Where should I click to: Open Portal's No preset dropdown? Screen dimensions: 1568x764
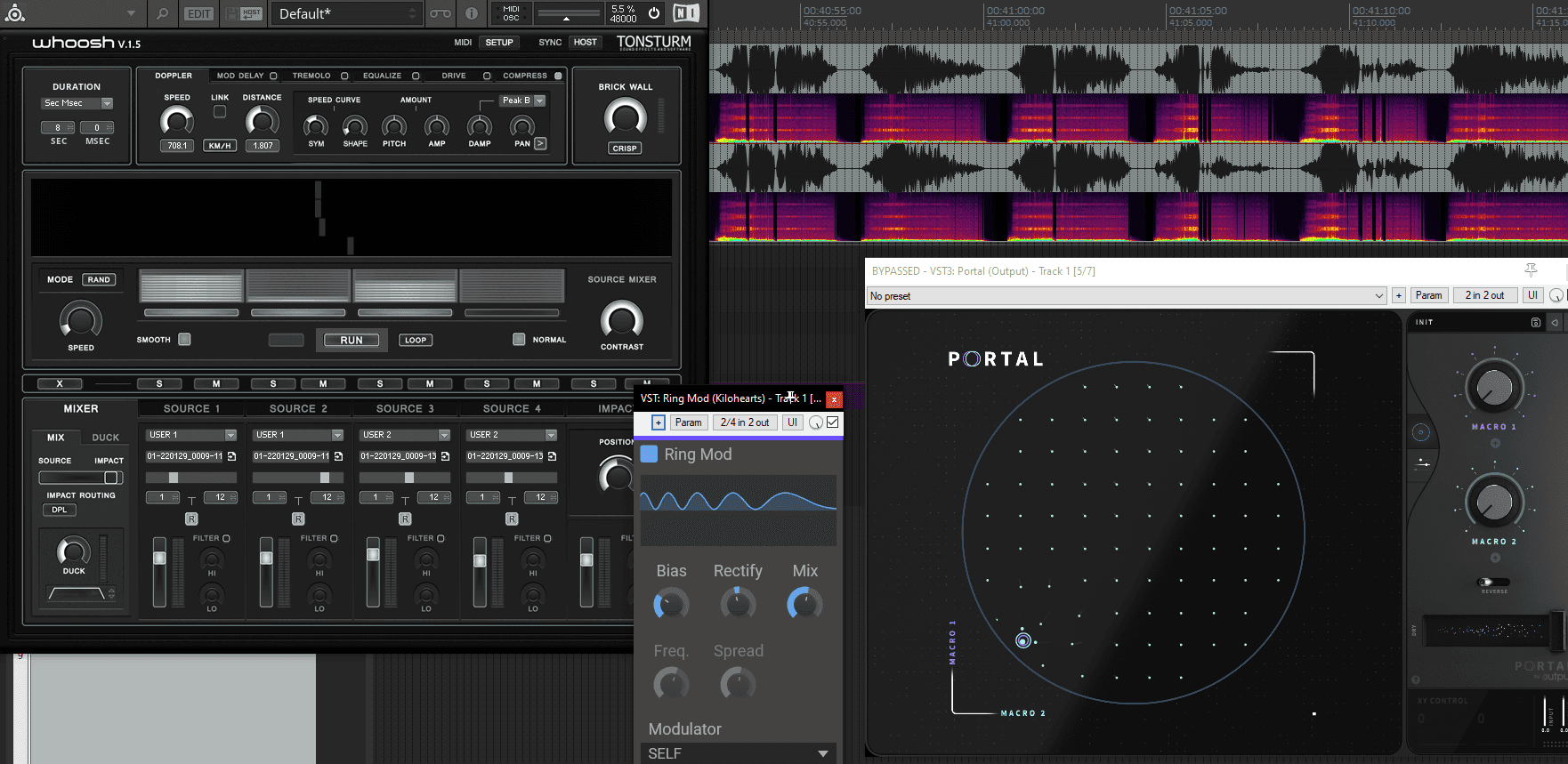tap(1378, 296)
